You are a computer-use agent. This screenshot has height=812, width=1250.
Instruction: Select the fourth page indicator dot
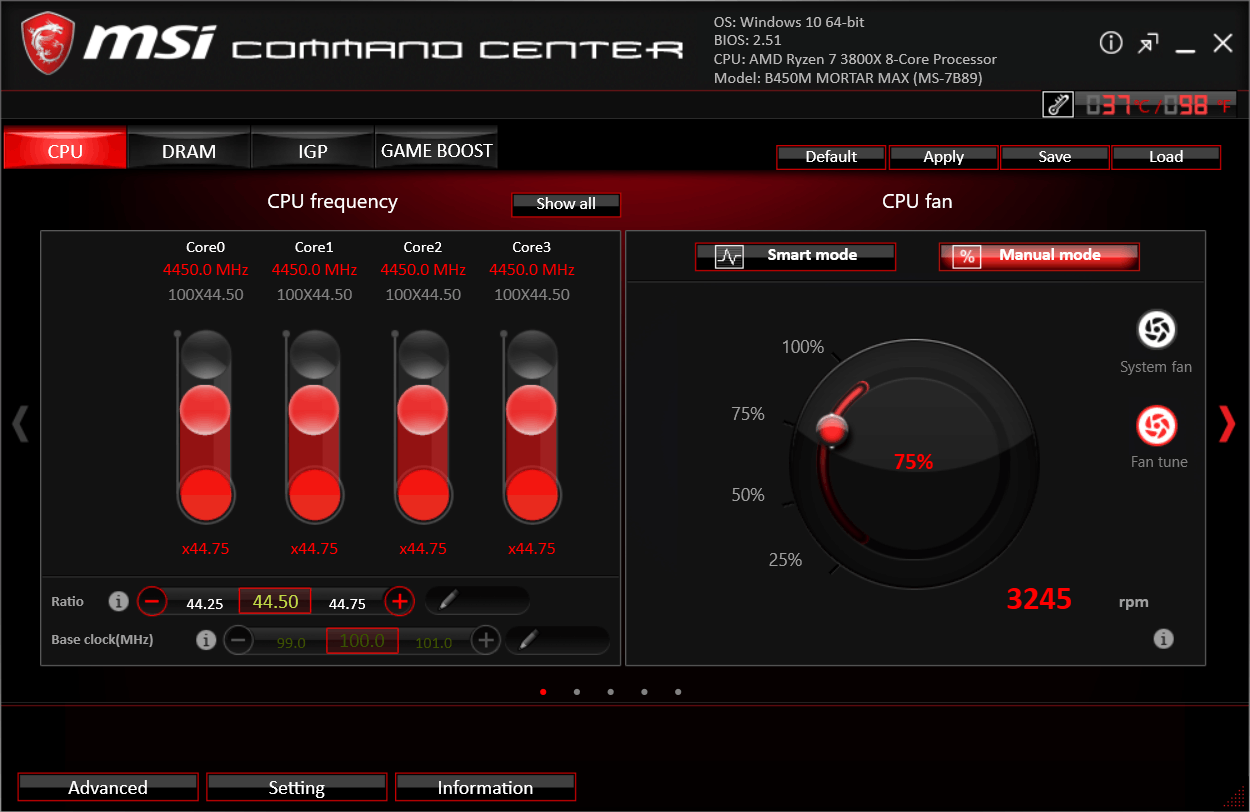pos(644,691)
